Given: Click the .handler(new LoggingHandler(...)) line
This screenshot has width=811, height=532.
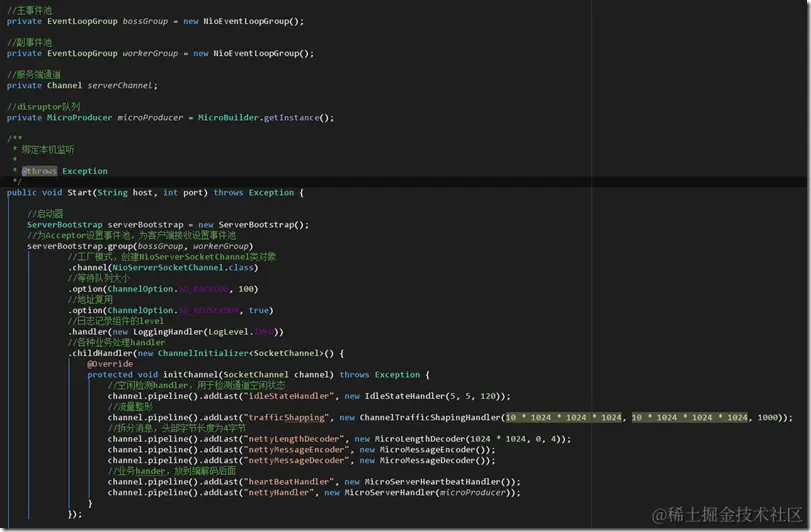Looking at the screenshot, I should point(176,332).
